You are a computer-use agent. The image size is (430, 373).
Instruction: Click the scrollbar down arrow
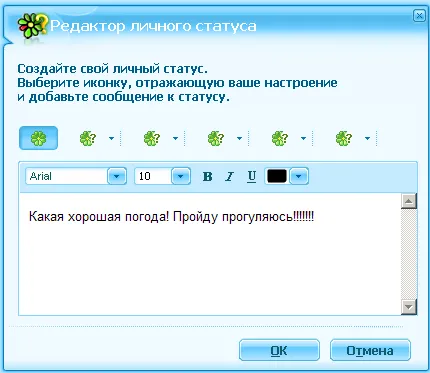coord(409,307)
